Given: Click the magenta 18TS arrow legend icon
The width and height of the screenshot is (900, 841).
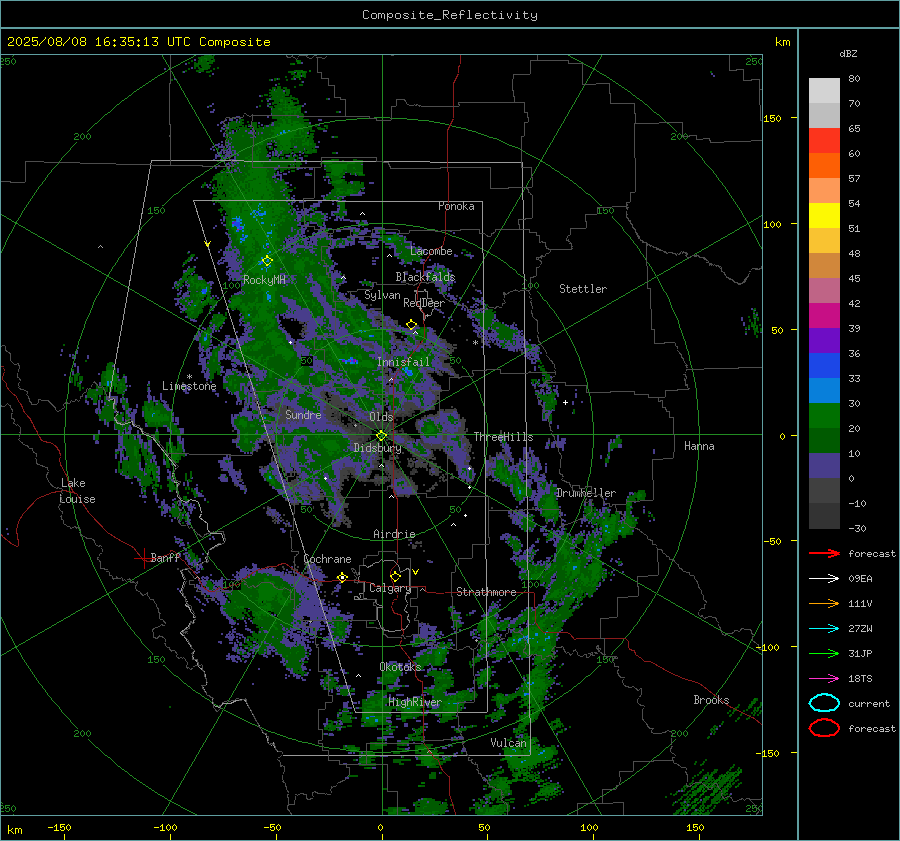Looking at the screenshot, I should (824, 679).
